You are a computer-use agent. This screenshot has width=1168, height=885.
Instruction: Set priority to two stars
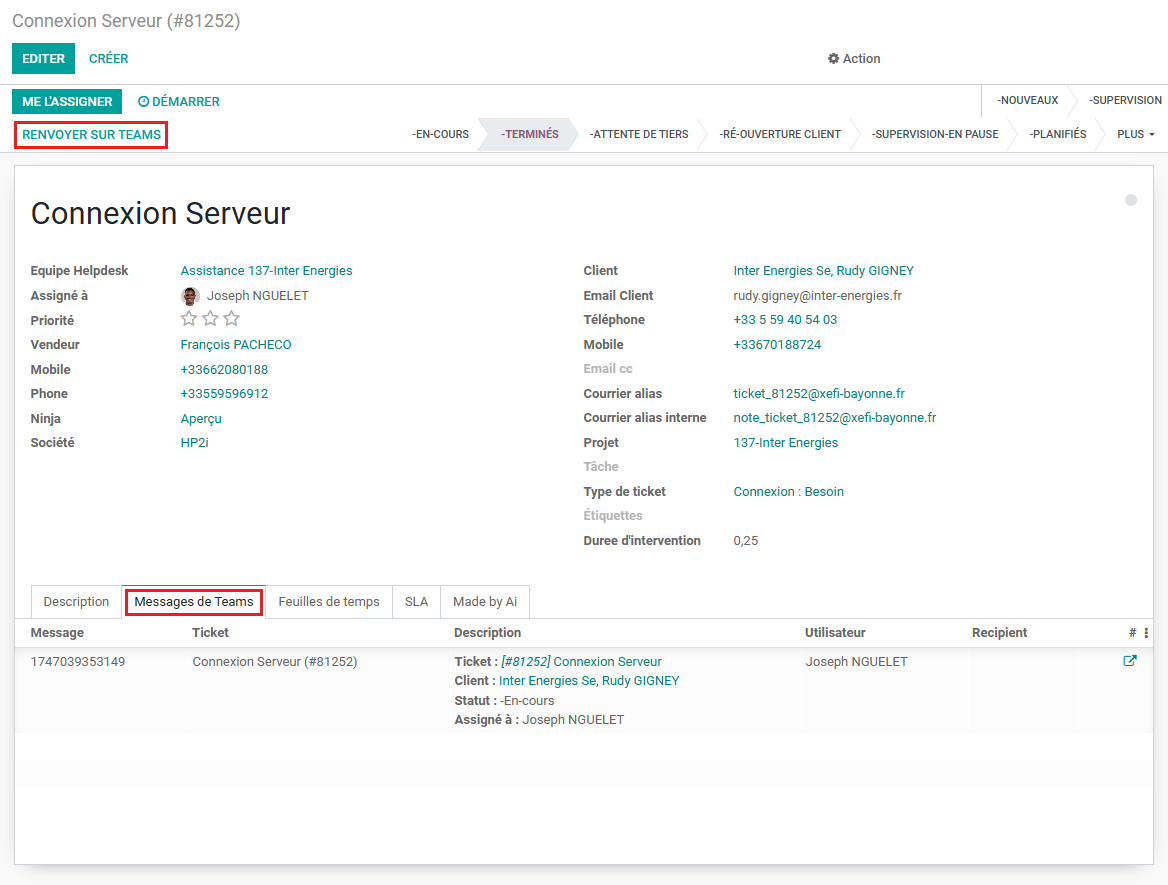click(x=211, y=320)
